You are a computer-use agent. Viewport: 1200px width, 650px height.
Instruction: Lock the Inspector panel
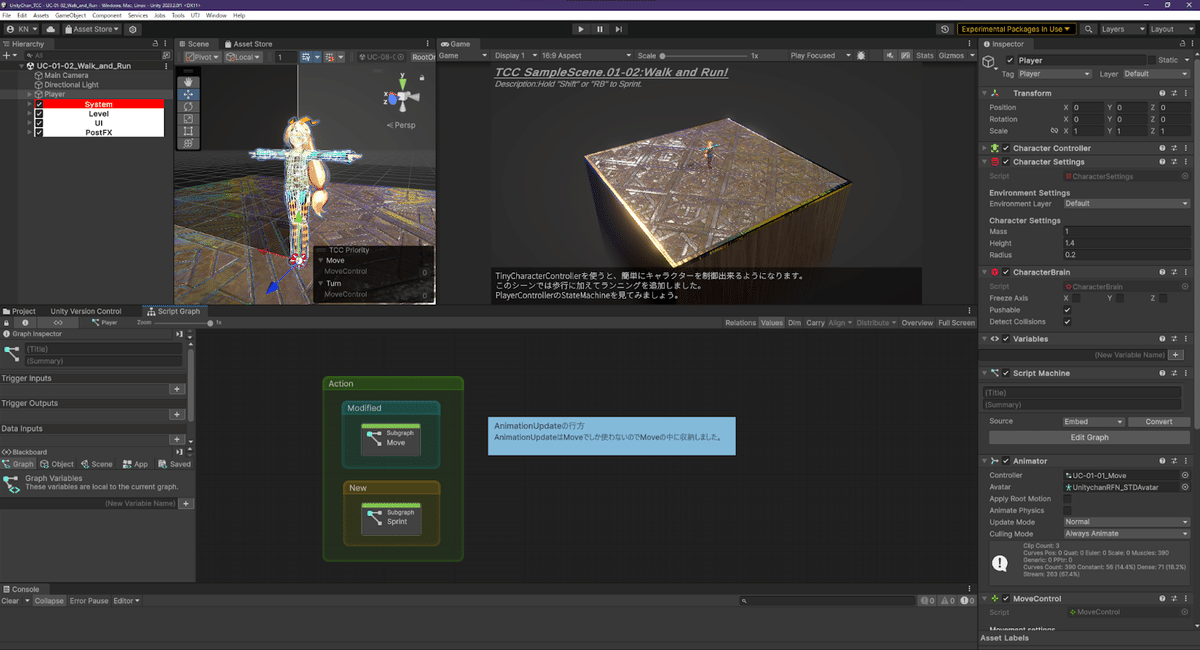click(1181, 44)
